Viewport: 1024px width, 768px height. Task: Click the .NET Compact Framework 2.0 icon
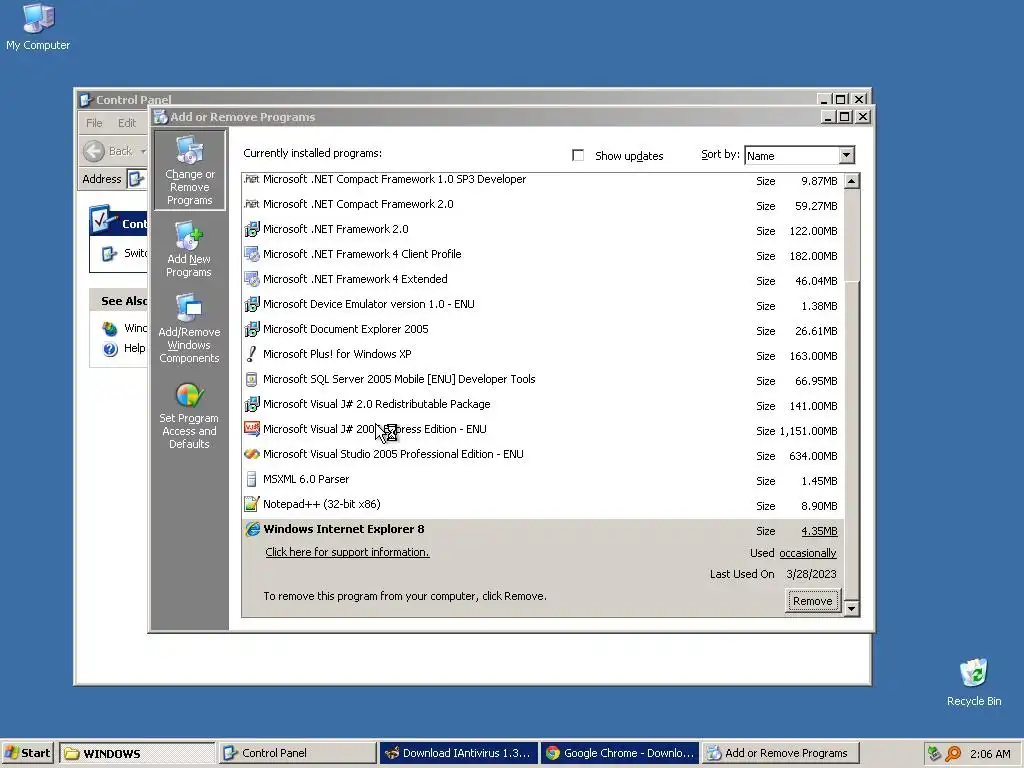point(251,204)
